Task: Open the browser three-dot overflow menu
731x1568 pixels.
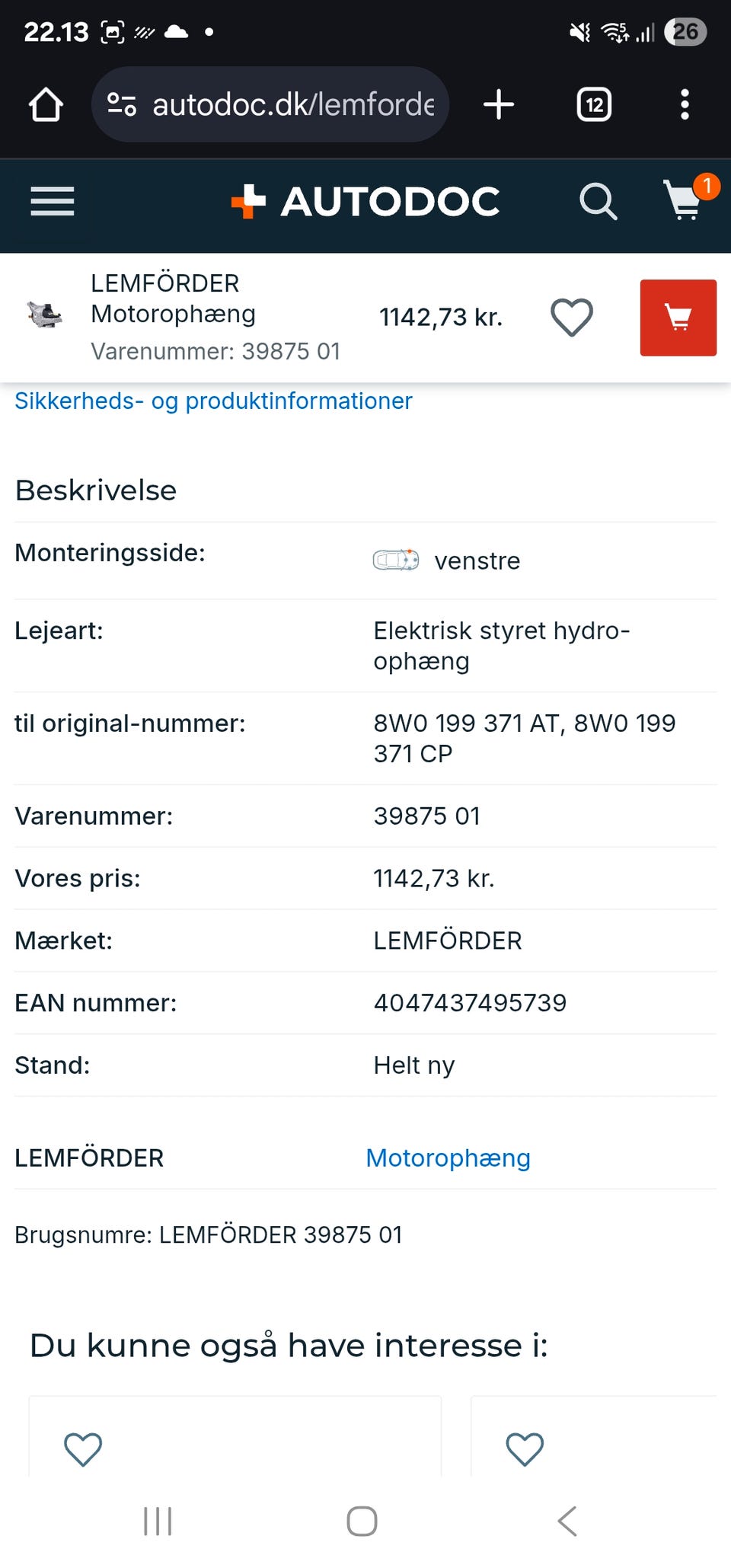Action: tap(685, 104)
